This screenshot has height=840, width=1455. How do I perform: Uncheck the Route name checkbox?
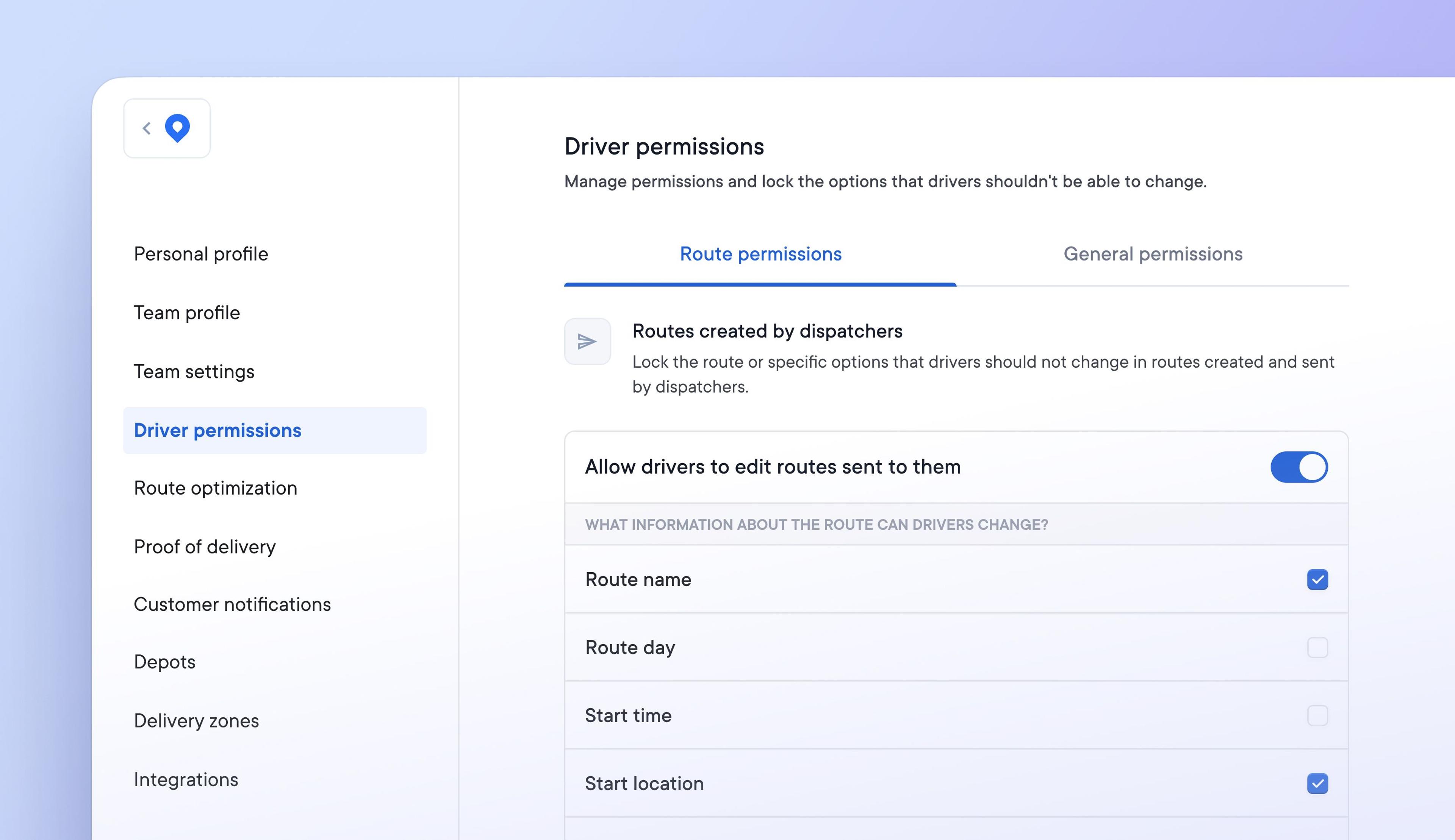(x=1317, y=579)
